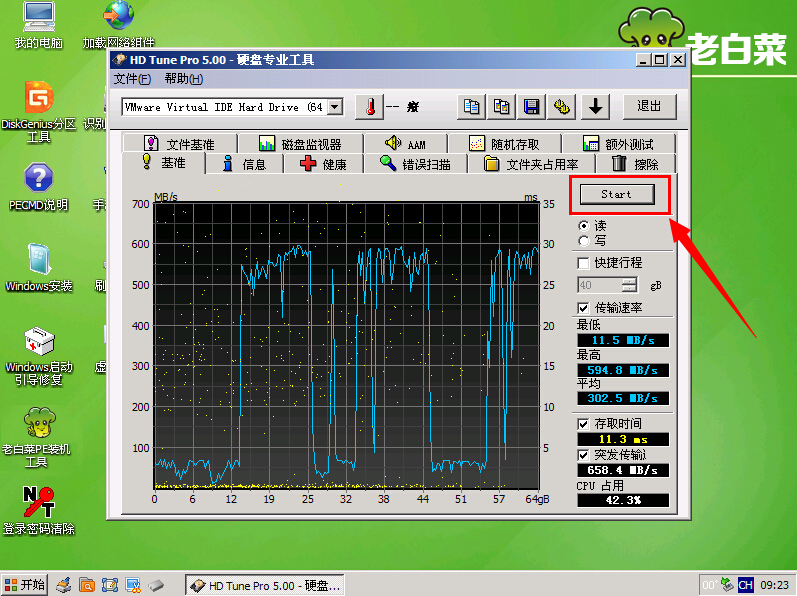This screenshot has width=797, height=596.
Task: Launch DiskGenius partition tool icon
Action: point(39,112)
